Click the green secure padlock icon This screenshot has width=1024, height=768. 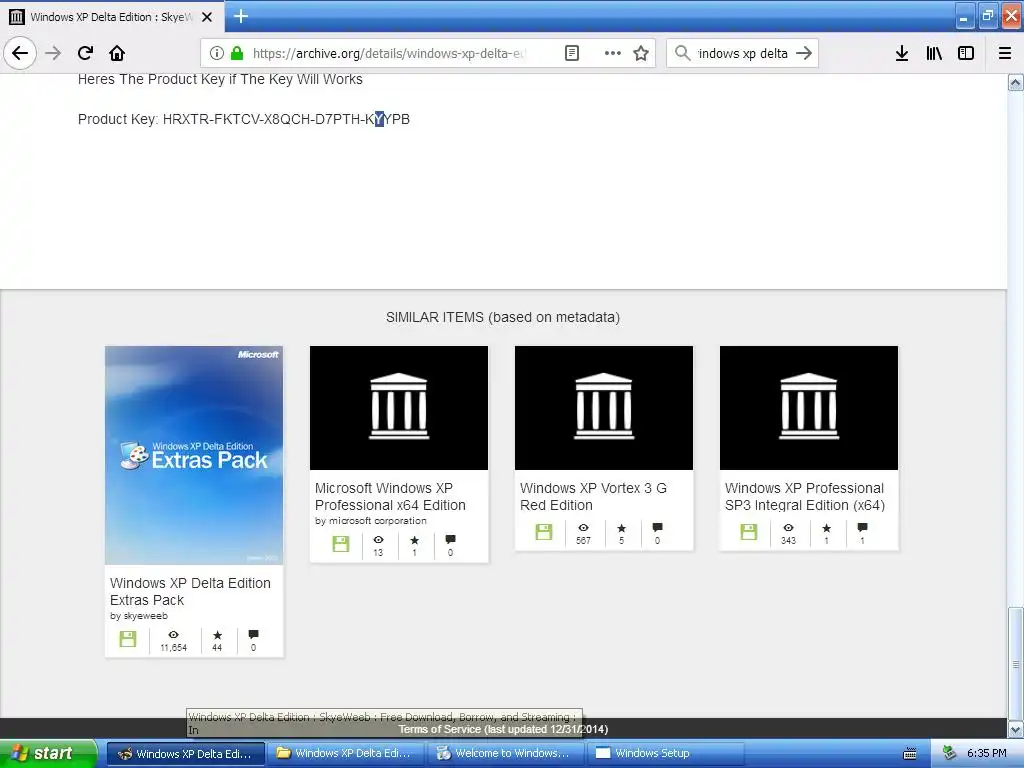click(x=238, y=53)
